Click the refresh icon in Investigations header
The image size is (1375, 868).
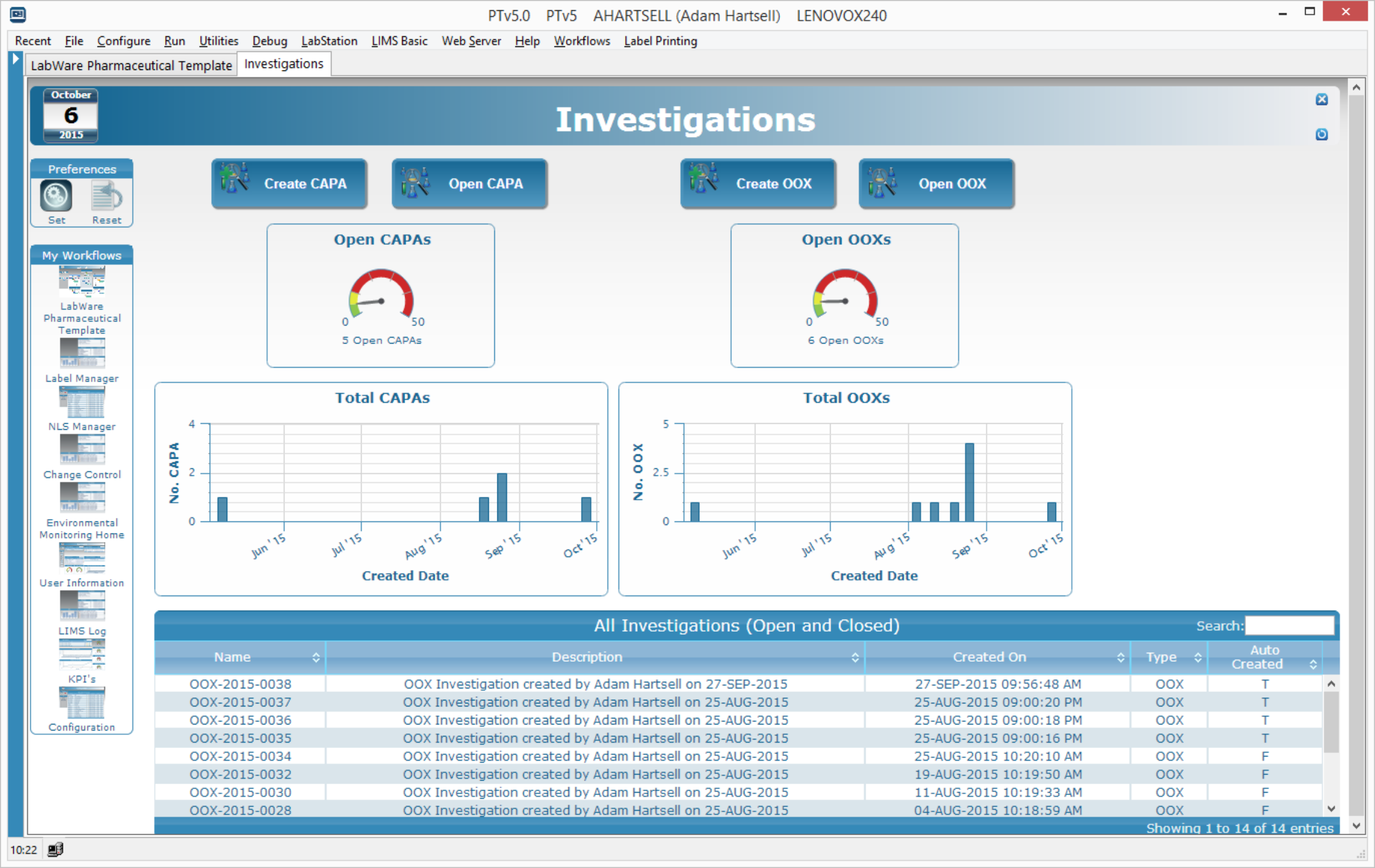(1321, 134)
